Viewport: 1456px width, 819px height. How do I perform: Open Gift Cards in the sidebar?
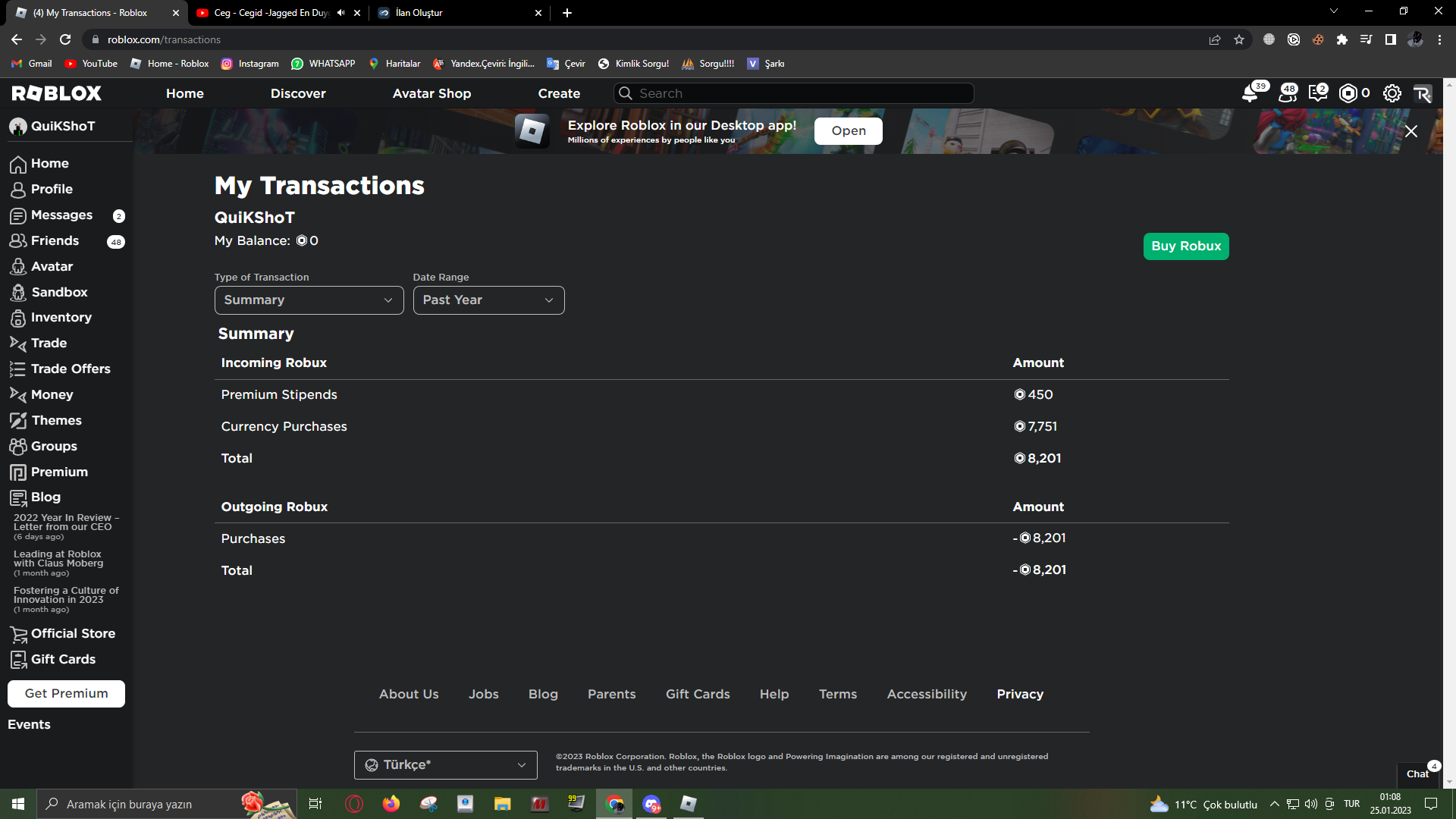point(52,660)
